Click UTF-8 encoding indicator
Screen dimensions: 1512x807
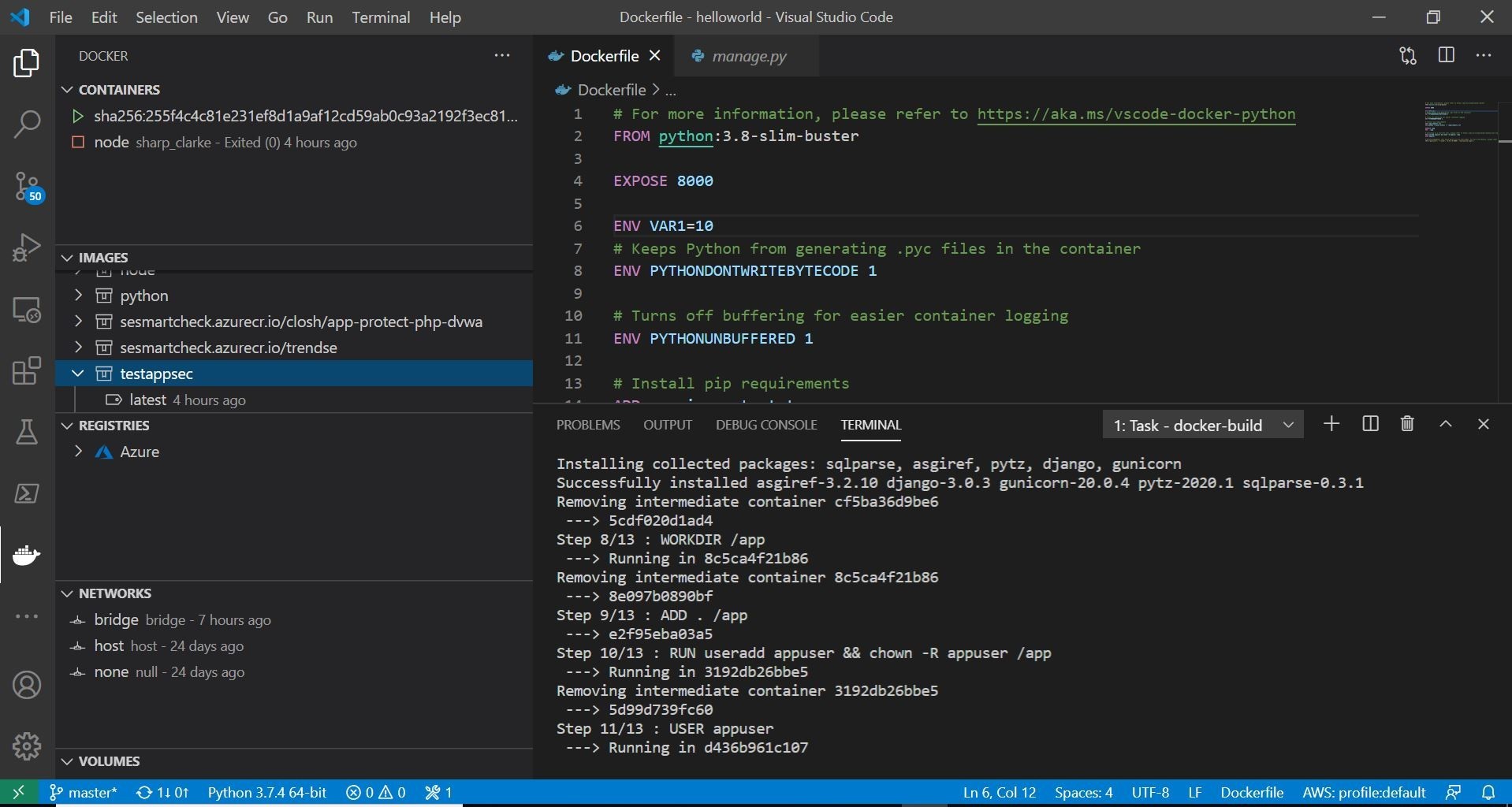point(1150,792)
